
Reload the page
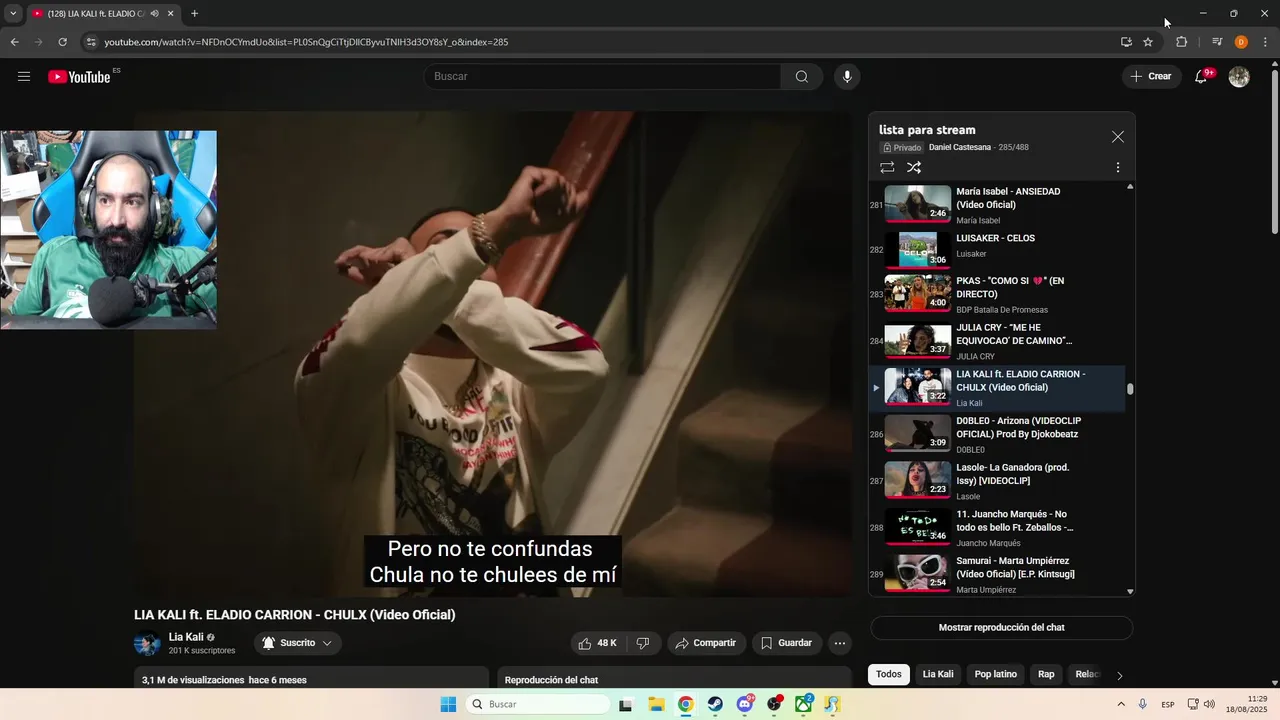[x=62, y=42]
